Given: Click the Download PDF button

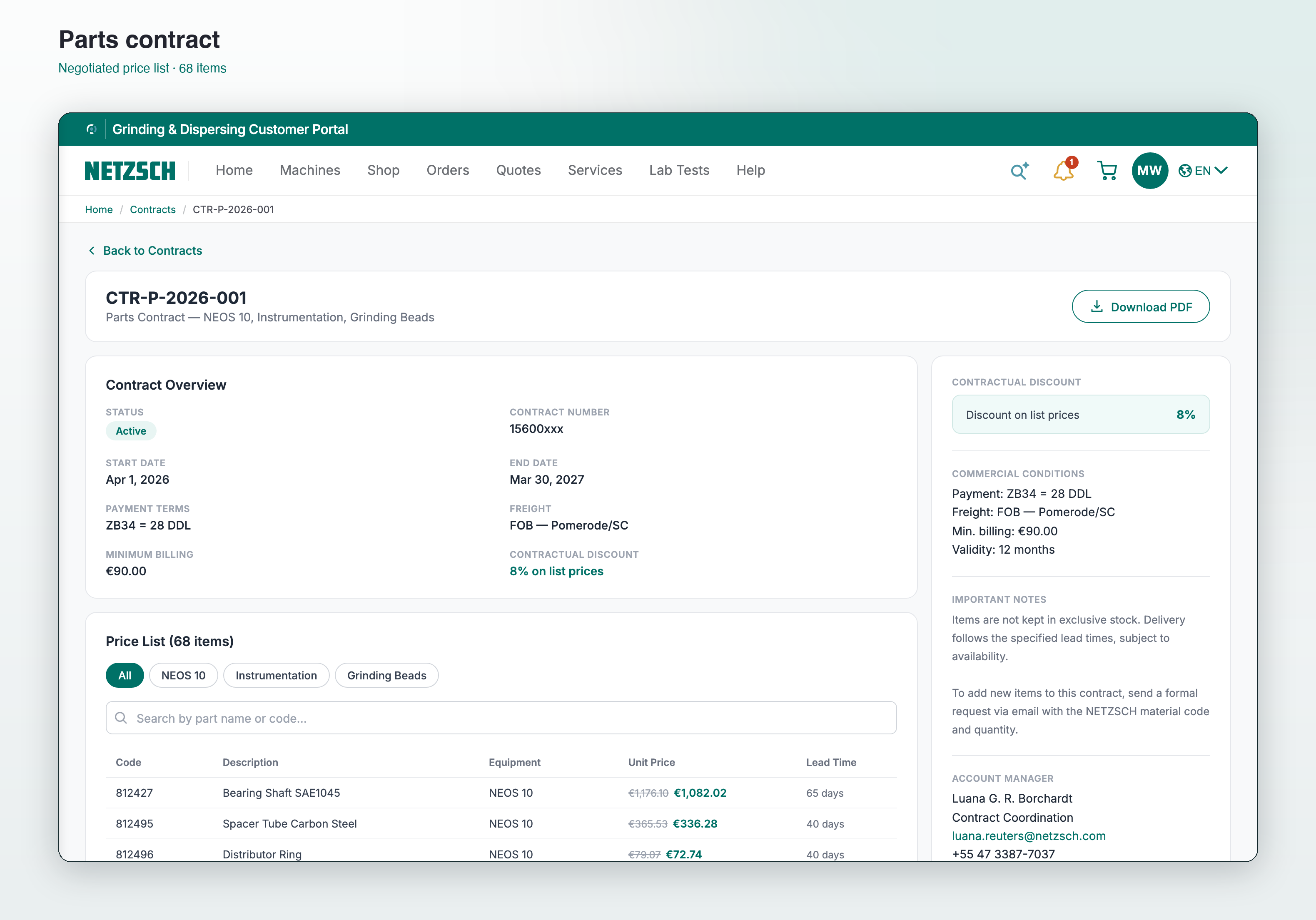Looking at the screenshot, I should coord(1141,306).
